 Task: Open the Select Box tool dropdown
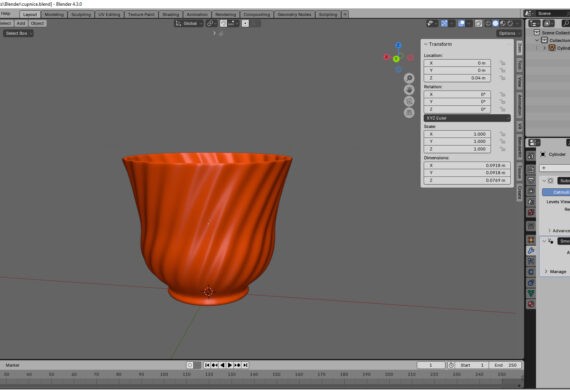(19, 33)
